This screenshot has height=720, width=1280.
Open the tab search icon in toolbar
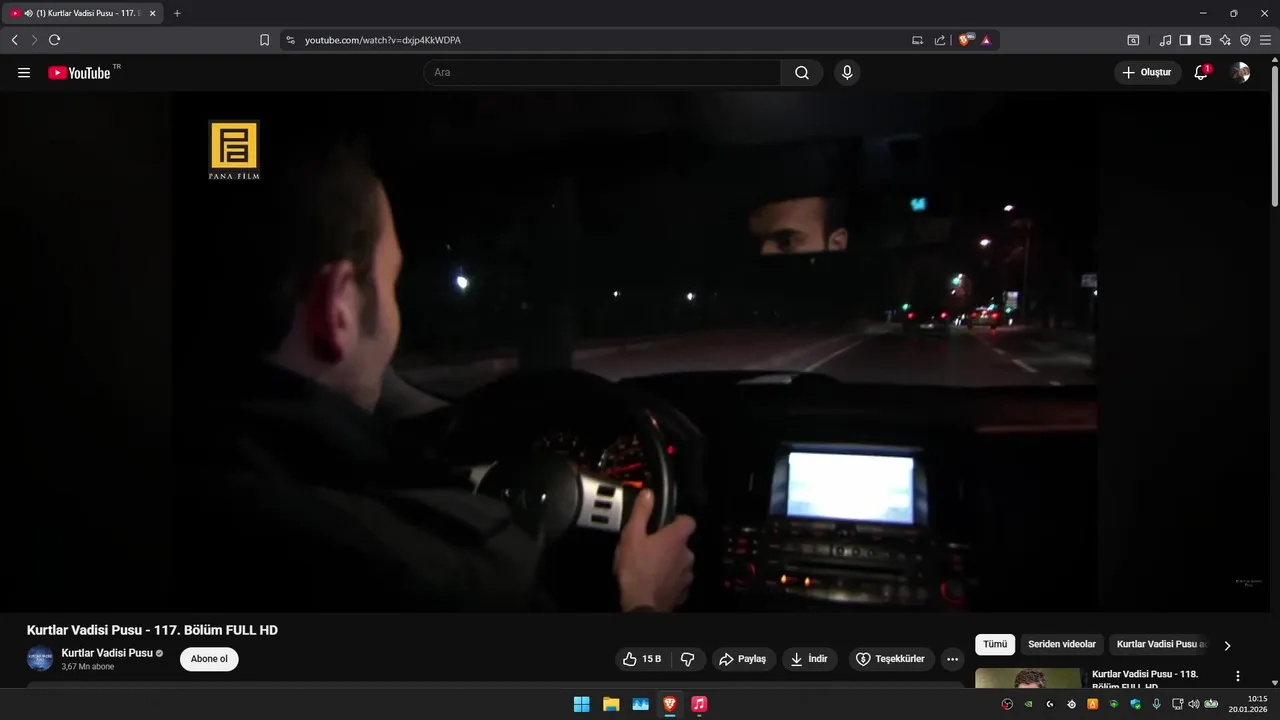pos(1133,40)
